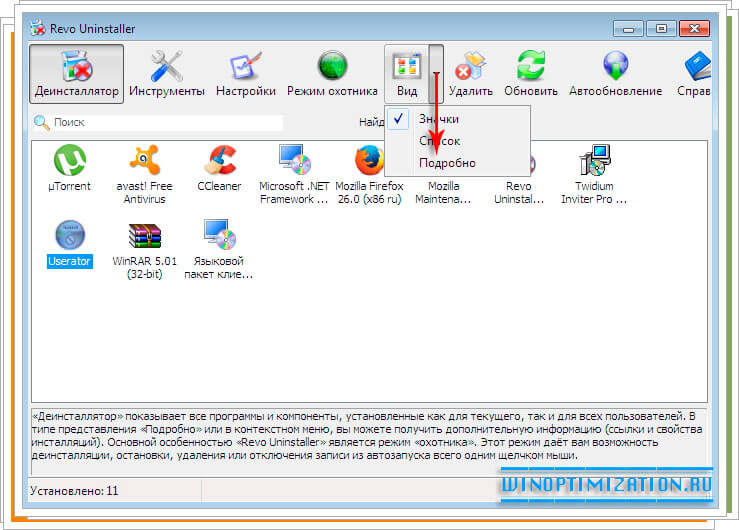This screenshot has height=530, width=739.
Task: Switch view to Подробно
Action: pyautogui.click(x=447, y=163)
